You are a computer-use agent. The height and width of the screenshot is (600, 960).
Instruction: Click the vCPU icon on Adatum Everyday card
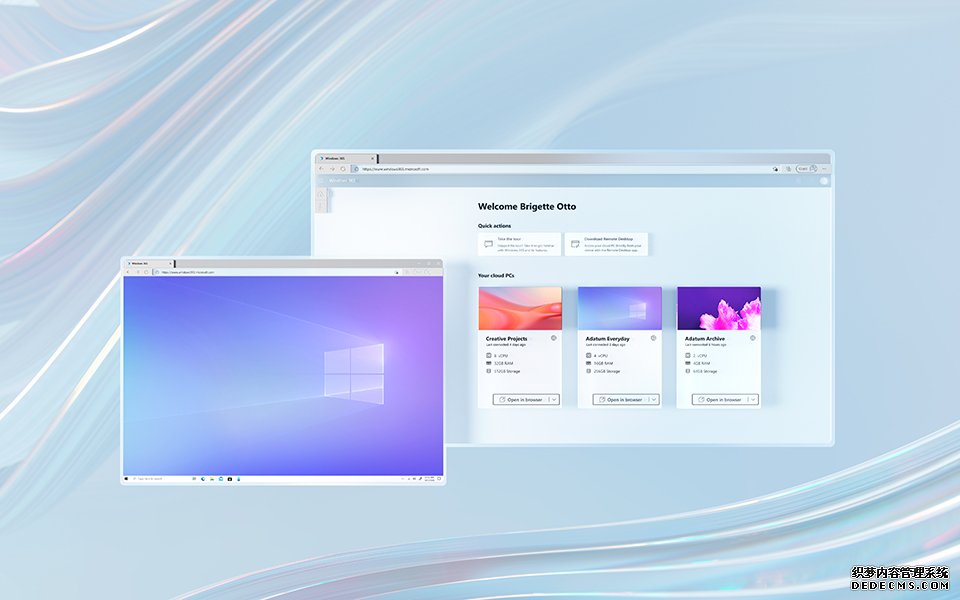(587, 356)
